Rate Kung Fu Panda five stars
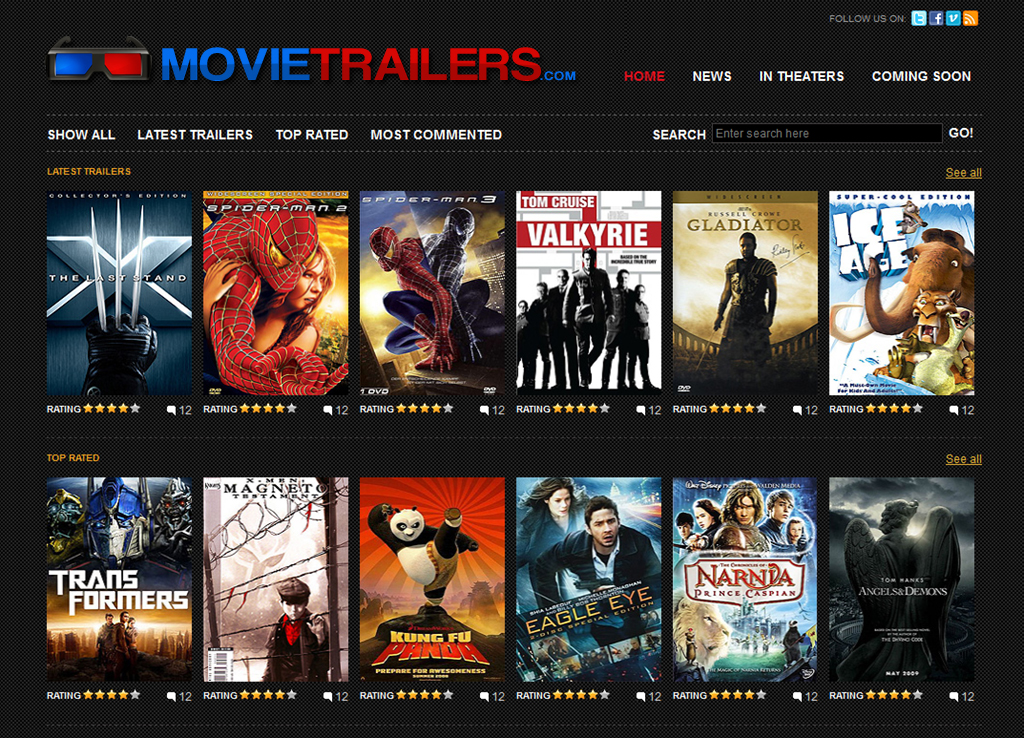The image size is (1024, 738). [x=448, y=695]
